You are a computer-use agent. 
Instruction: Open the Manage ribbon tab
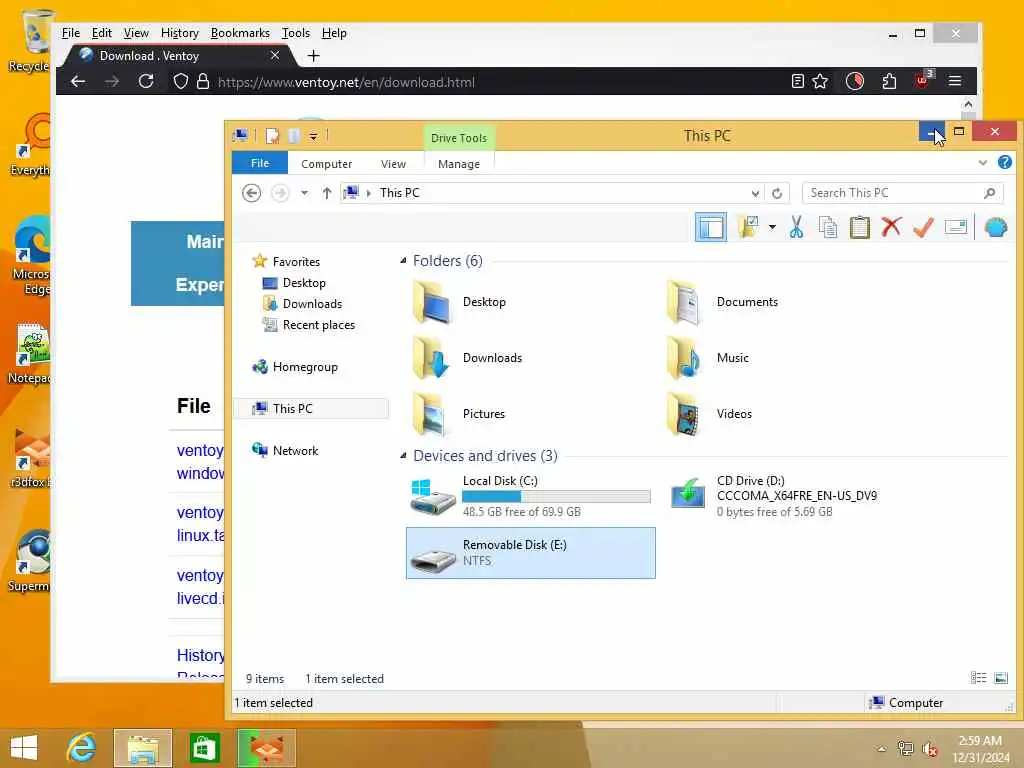tap(458, 164)
